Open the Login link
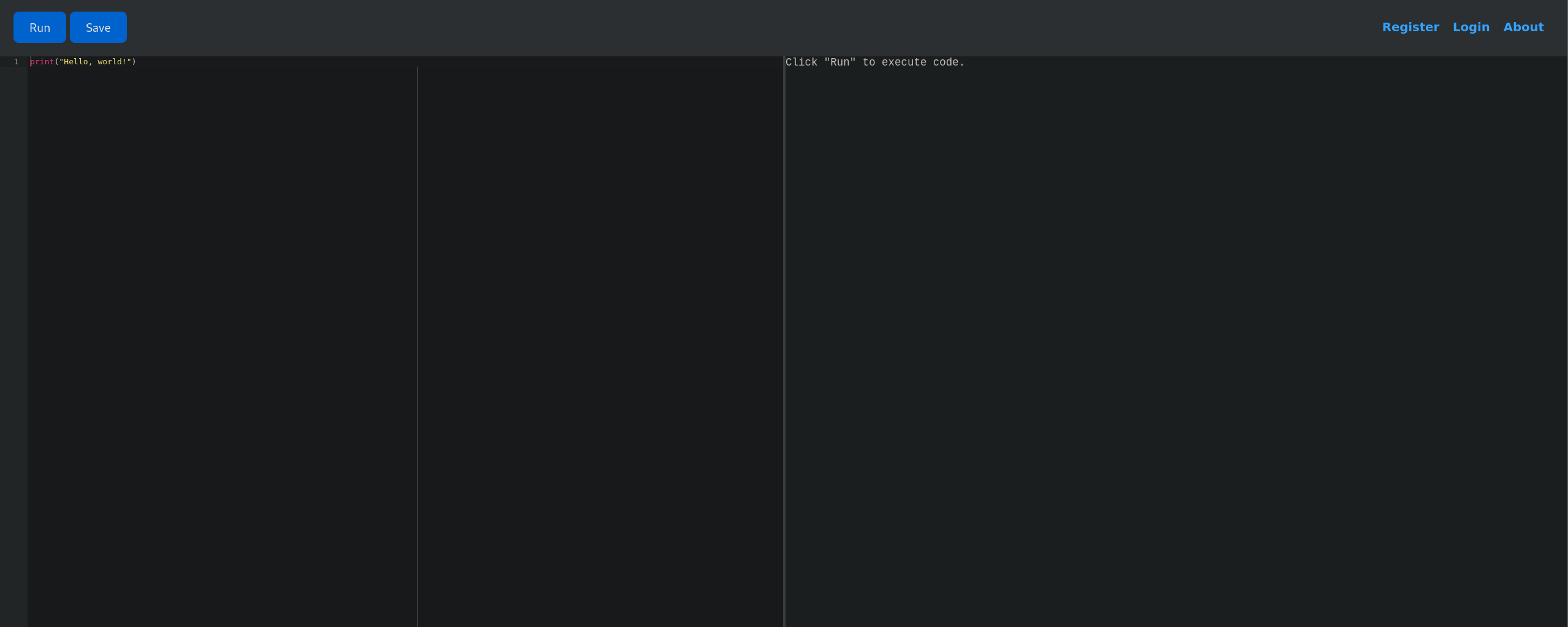Image resolution: width=1568 pixels, height=627 pixels. coord(1471,27)
